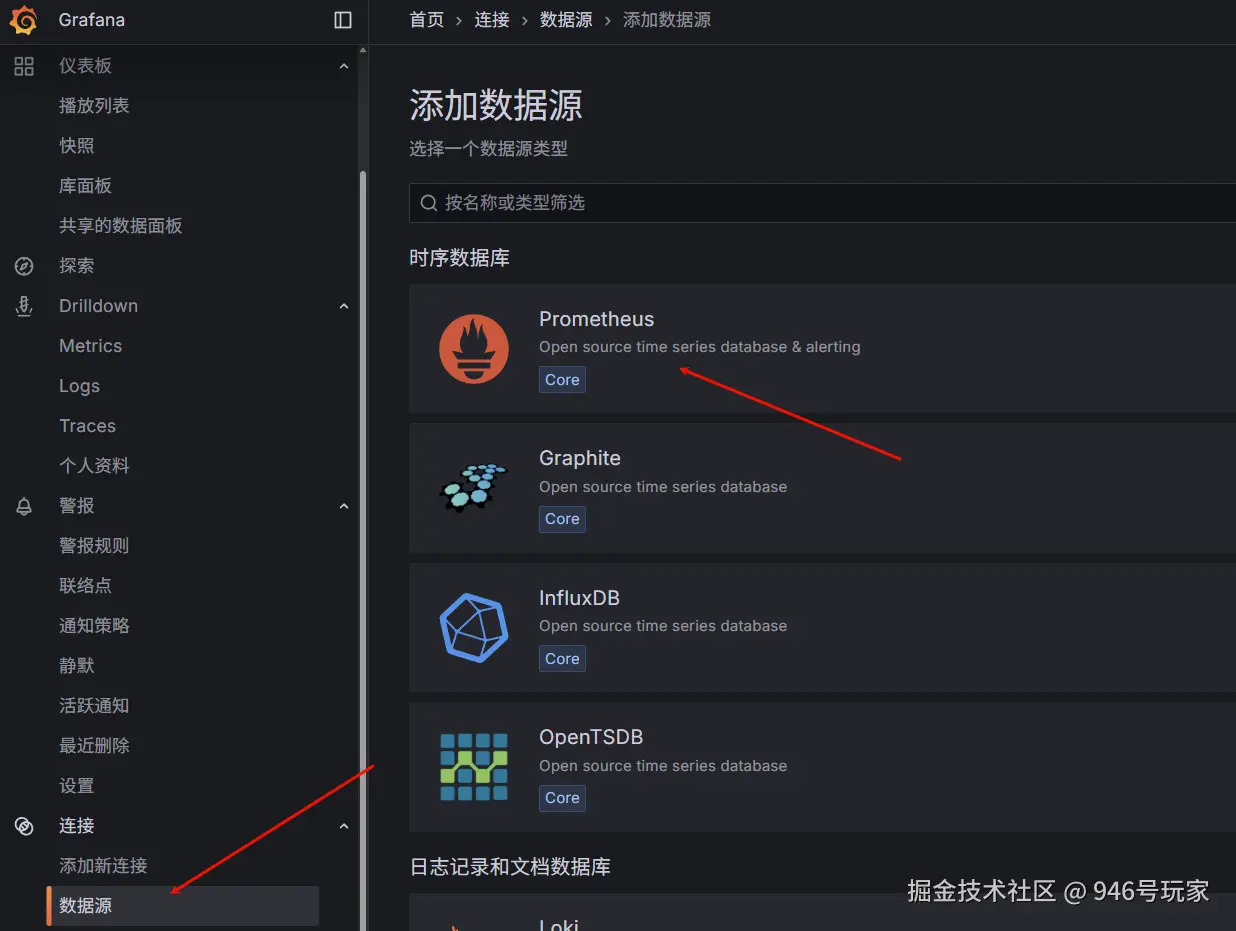Open 警报 in the sidebar
The width and height of the screenshot is (1236, 931).
(76, 506)
